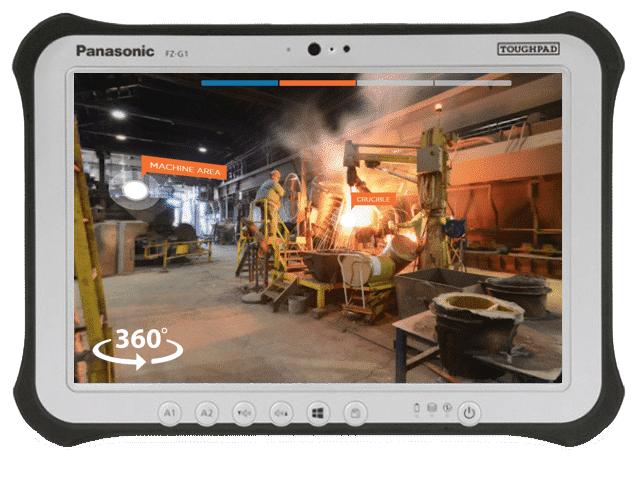Click the front camera lens
Screen dimensions: 640x482
tap(314, 49)
